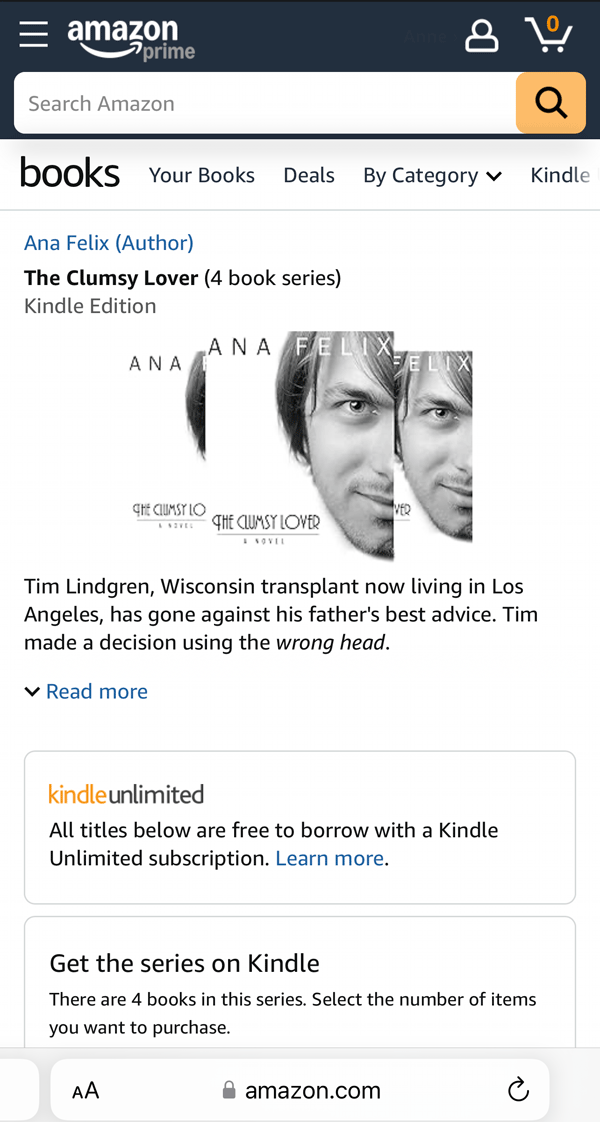Screen dimensions: 600x1122
Task: Click the orange search magnifier button
Action: (x=551, y=103)
